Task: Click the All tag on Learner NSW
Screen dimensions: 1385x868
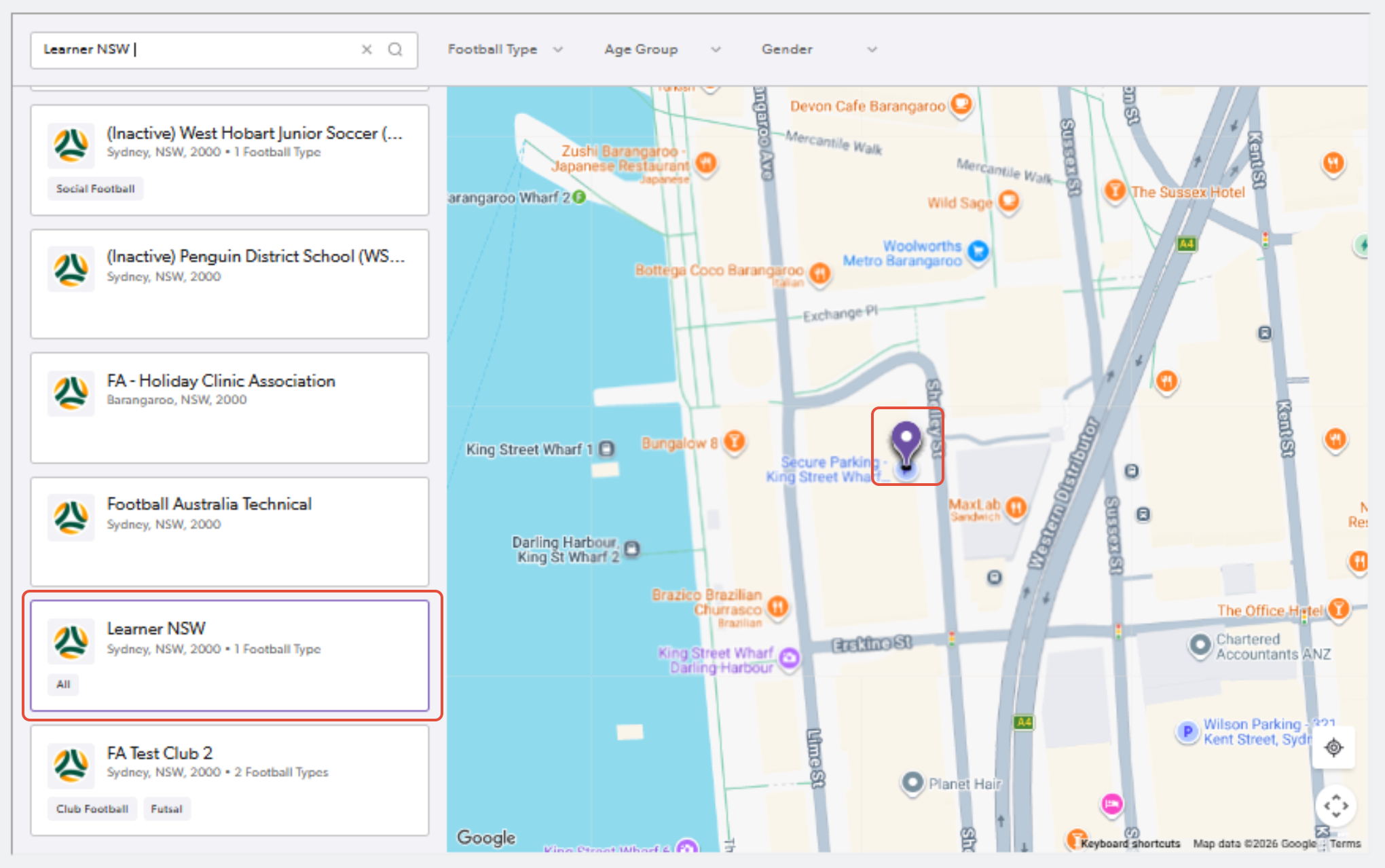Action: pyautogui.click(x=63, y=684)
